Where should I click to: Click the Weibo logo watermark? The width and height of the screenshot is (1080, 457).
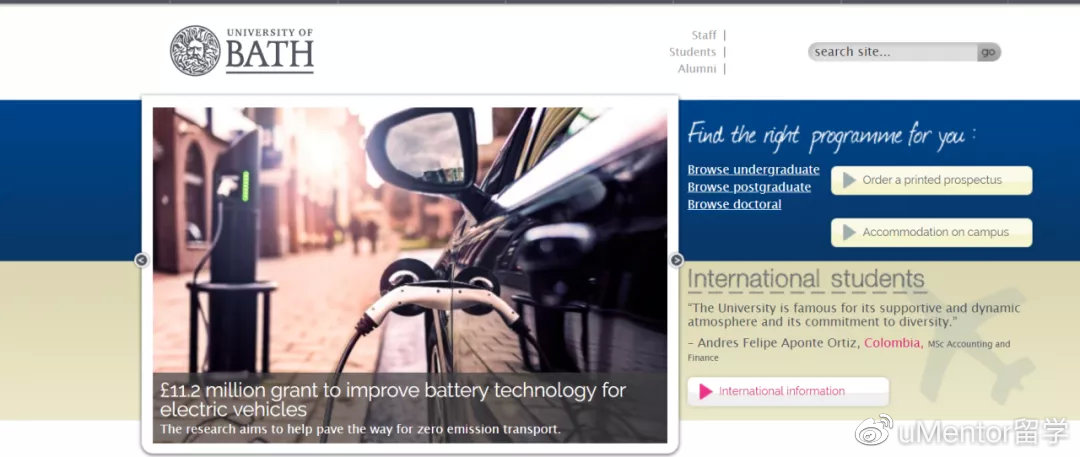tap(873, 430)
